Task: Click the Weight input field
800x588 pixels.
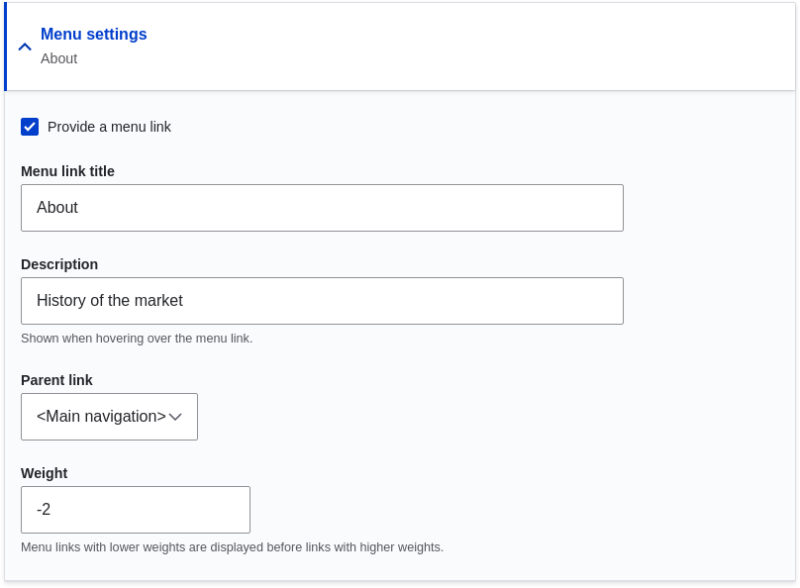Action: [135, 509]
